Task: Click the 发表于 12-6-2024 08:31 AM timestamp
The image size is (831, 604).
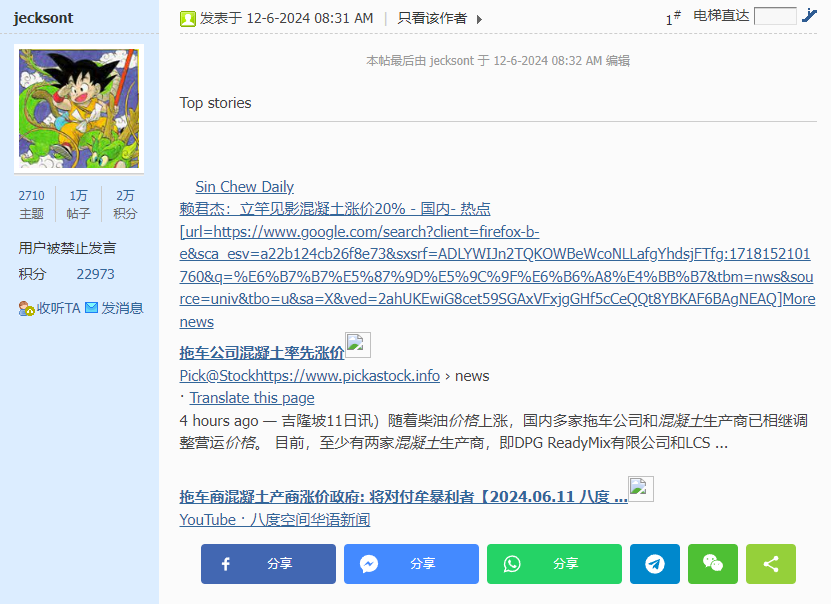Action: pyautogui.click(x=287, y=19)
